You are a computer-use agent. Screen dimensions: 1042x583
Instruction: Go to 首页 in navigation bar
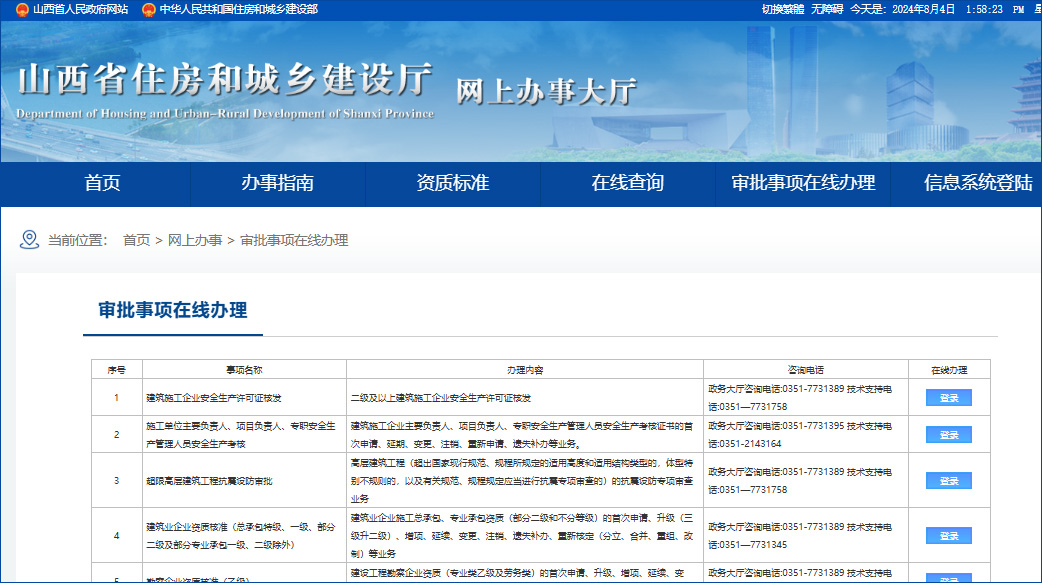[x=102, y=183]
